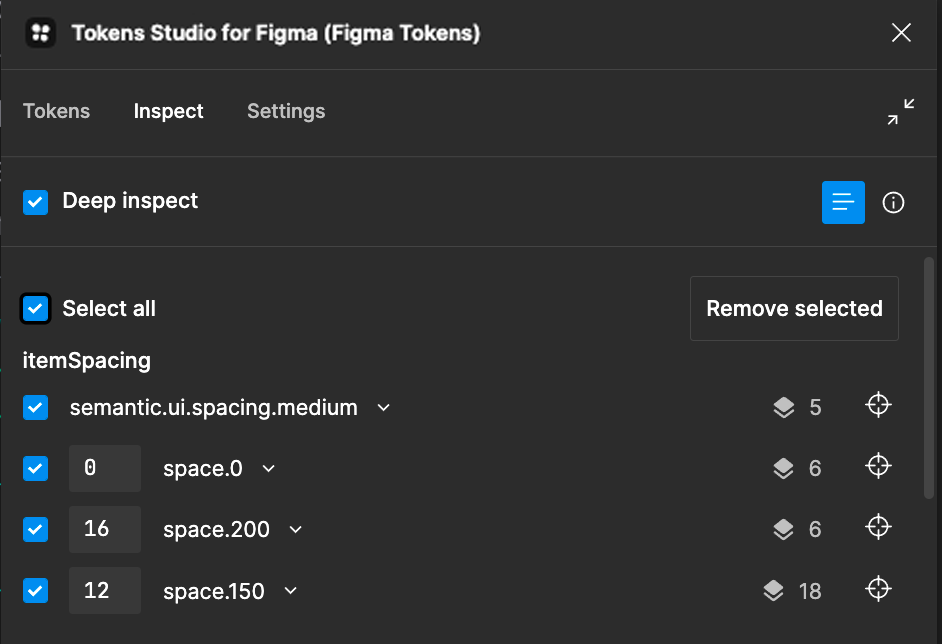Viewport: 942px width, 644px height.
Task: Click the crosshair icon for space.200
Action: (878, 527)
